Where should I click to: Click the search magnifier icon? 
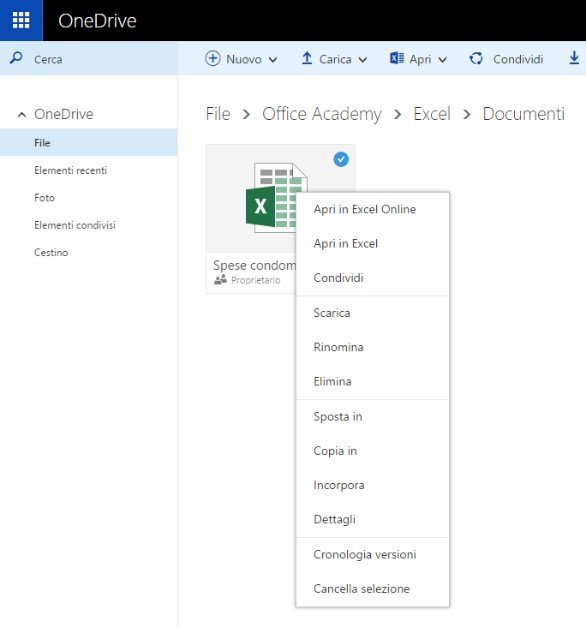16,58
